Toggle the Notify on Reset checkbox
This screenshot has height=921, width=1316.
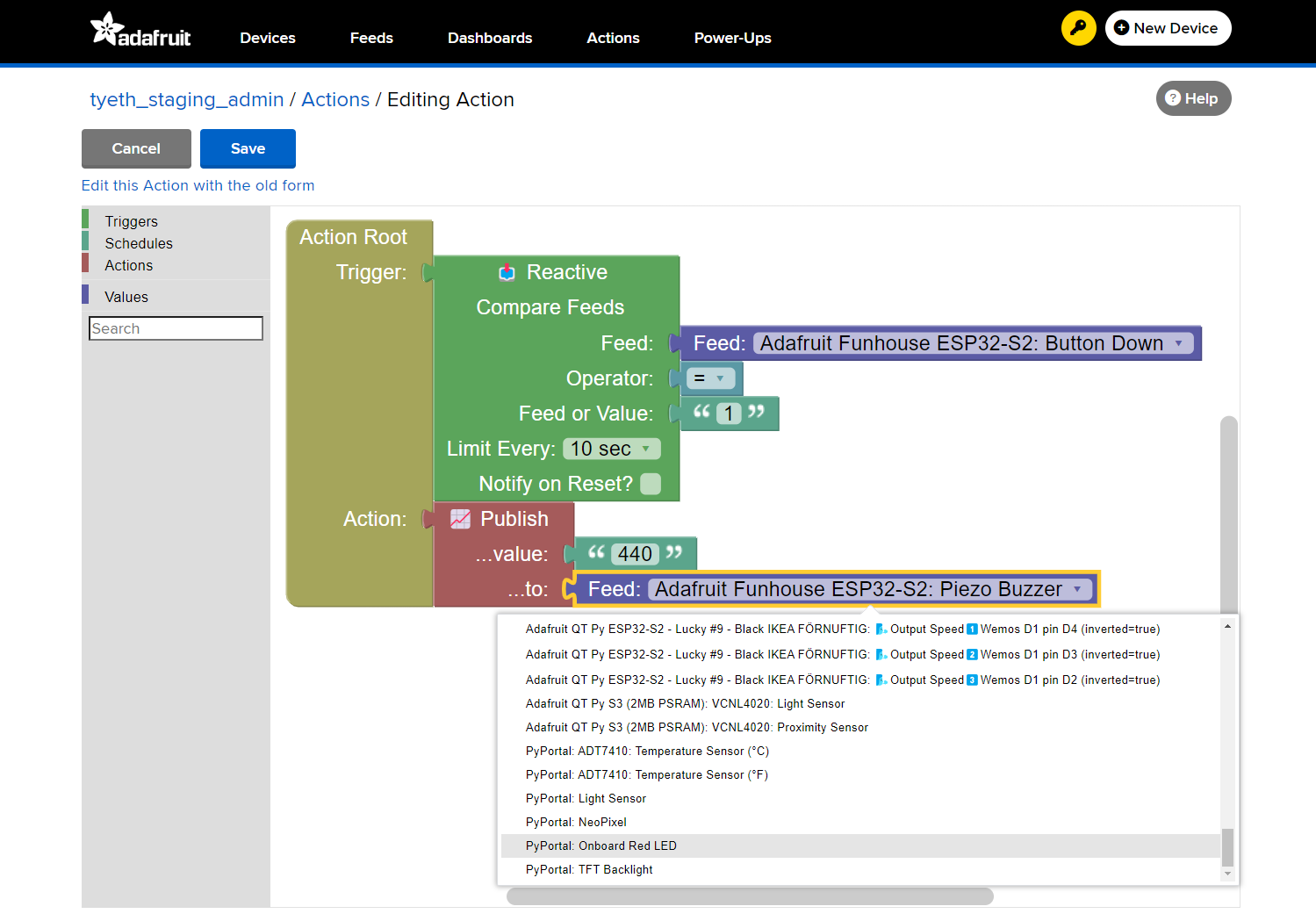click(x=651, y=484)
